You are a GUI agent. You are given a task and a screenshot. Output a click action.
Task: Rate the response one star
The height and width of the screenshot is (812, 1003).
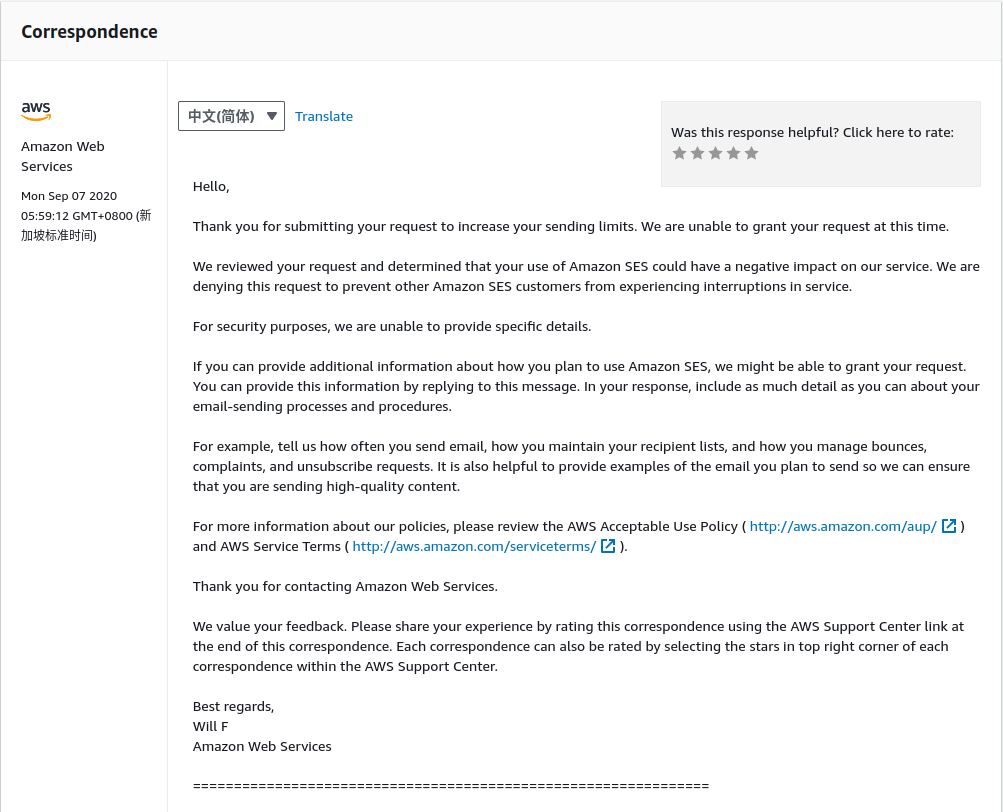click(680, 153)
